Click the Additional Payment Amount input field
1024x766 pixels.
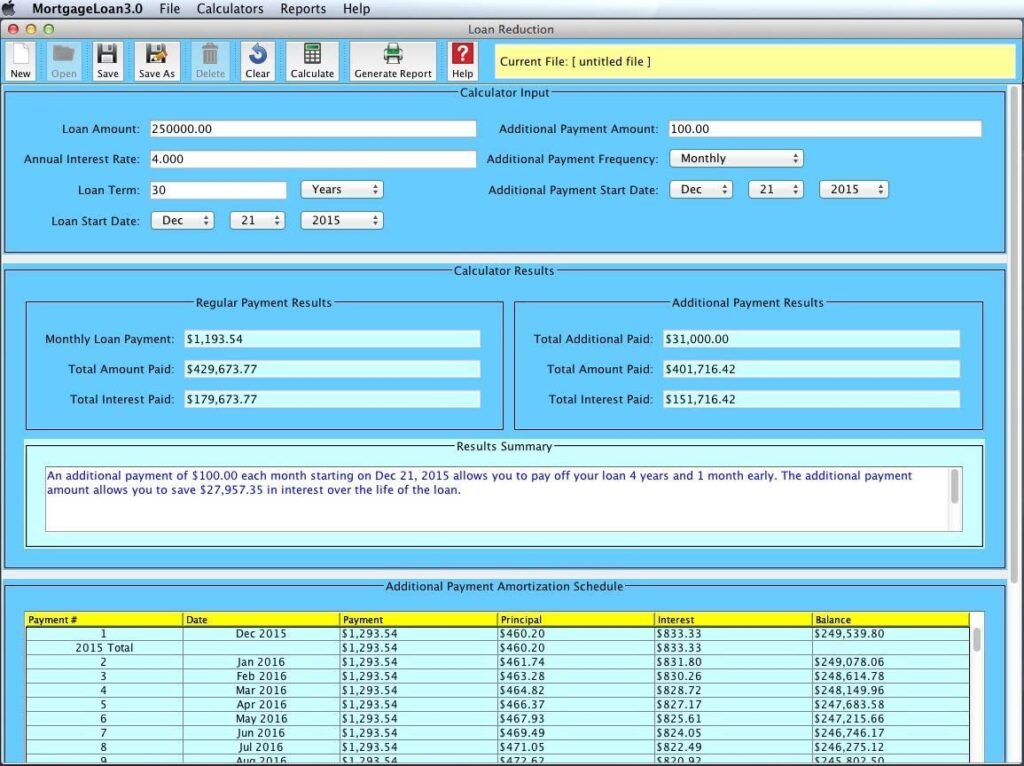[x=825, y=129]
